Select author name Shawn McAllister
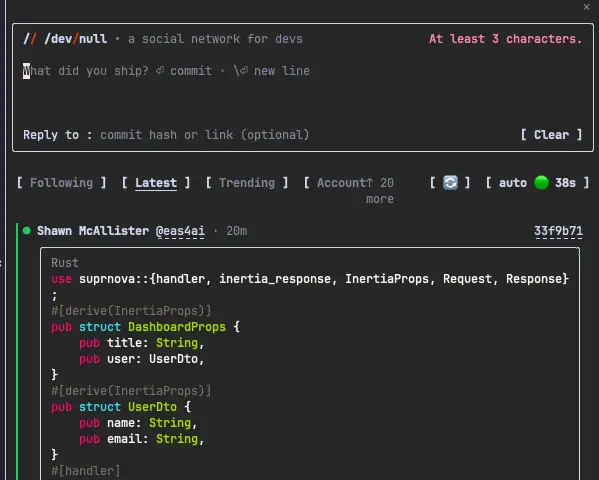 click(x=93, y=231)
